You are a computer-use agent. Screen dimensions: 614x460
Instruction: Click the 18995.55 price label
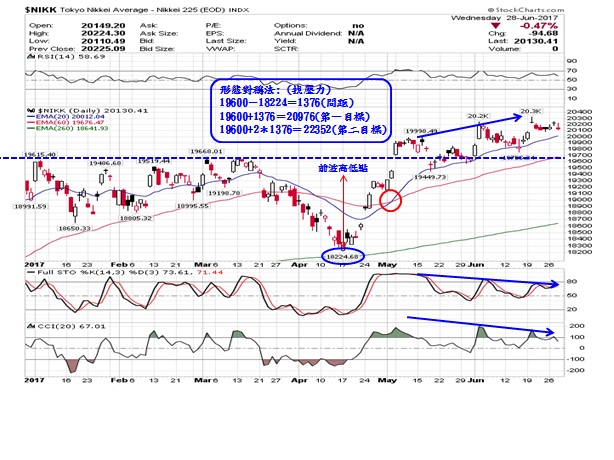pyautogui.click(x=192, y=206)
